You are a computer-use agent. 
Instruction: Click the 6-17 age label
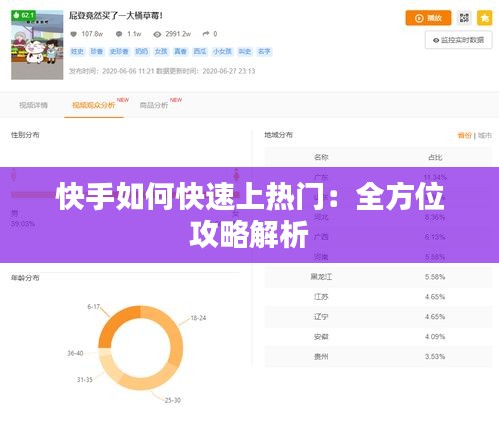click(93, 306)
